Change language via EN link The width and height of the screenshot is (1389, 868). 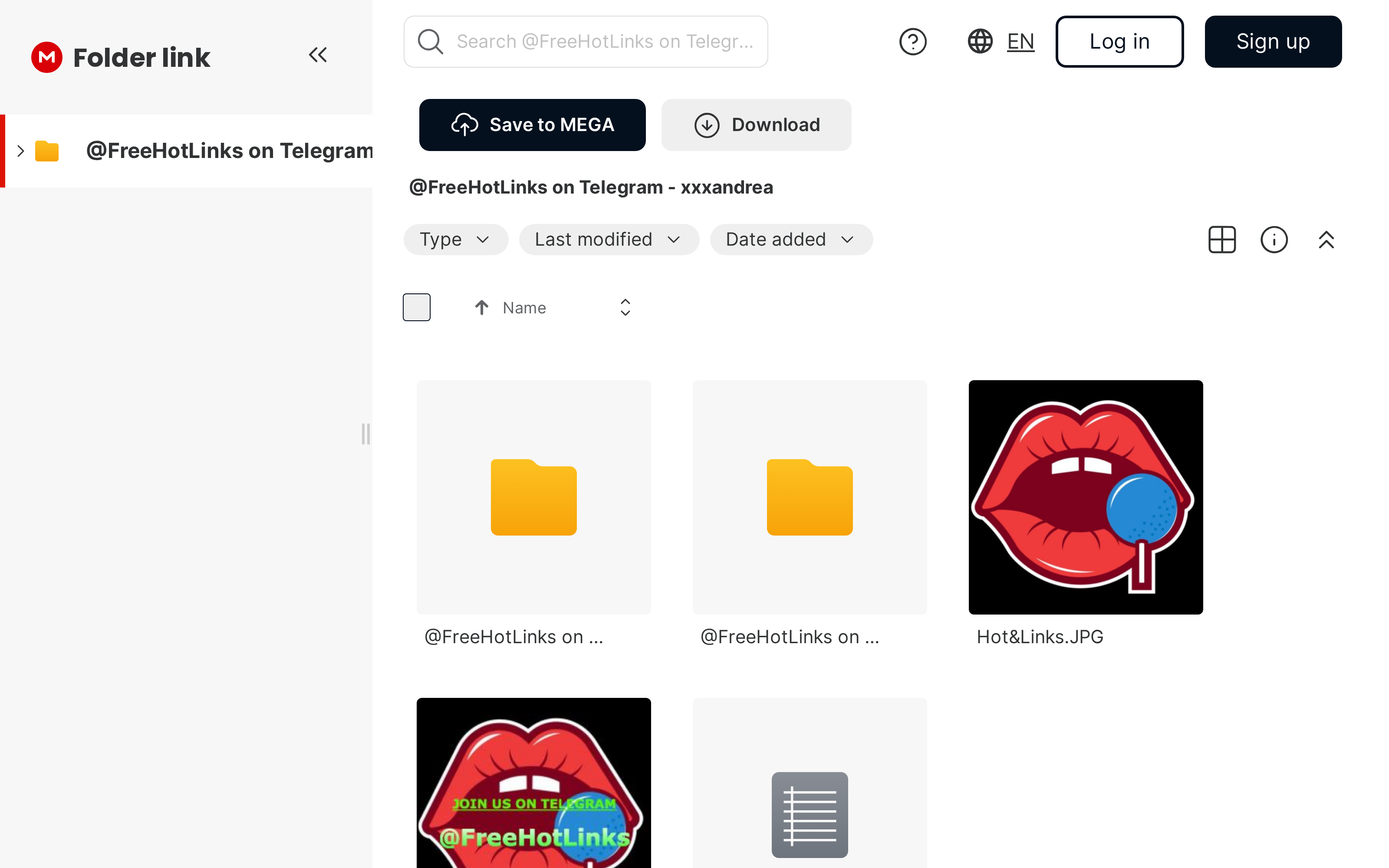click(1020, 41)
